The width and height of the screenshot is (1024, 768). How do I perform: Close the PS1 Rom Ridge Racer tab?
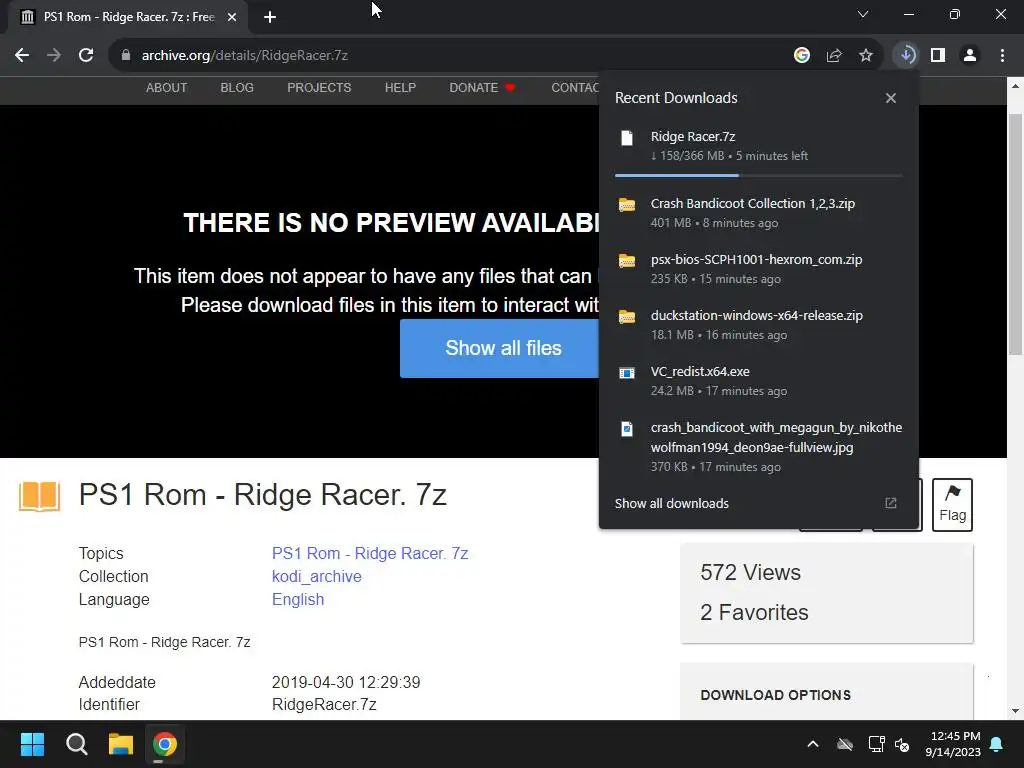(232, 17)
